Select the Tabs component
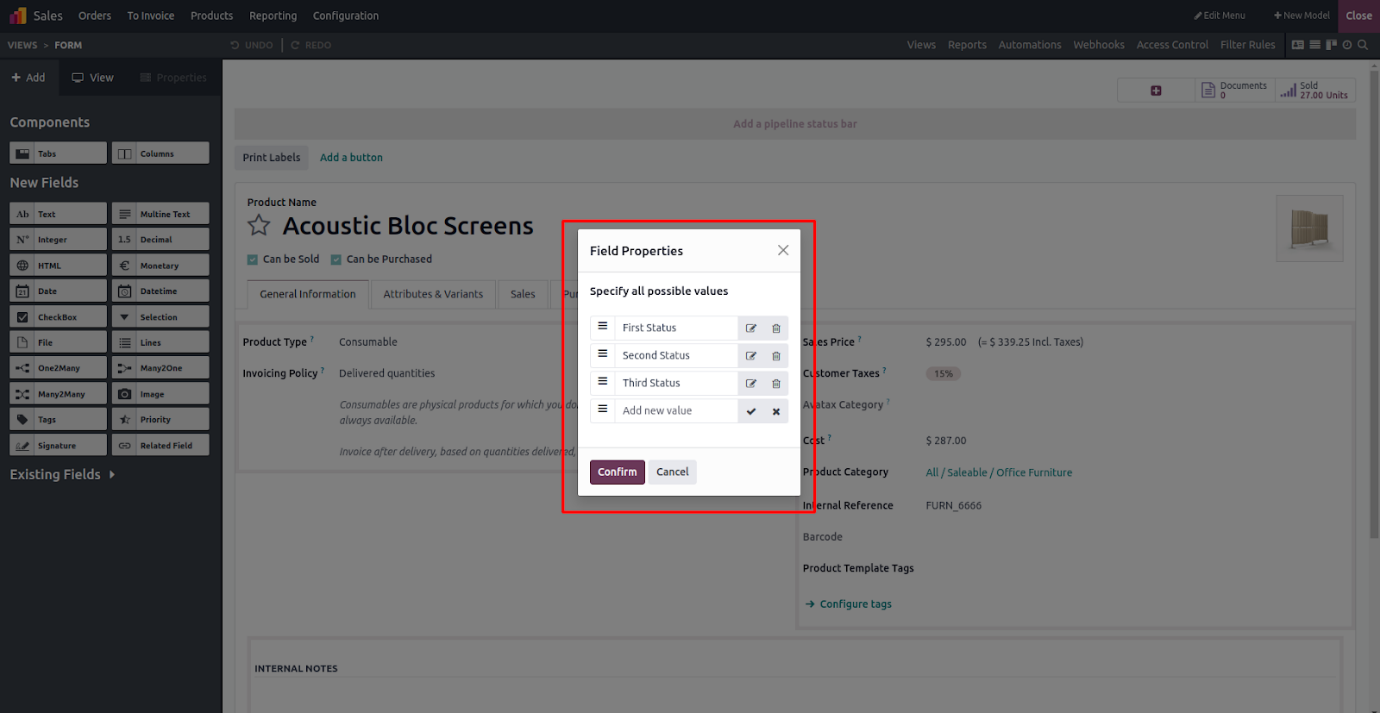 pyautogui.click(x=58, y=153)
